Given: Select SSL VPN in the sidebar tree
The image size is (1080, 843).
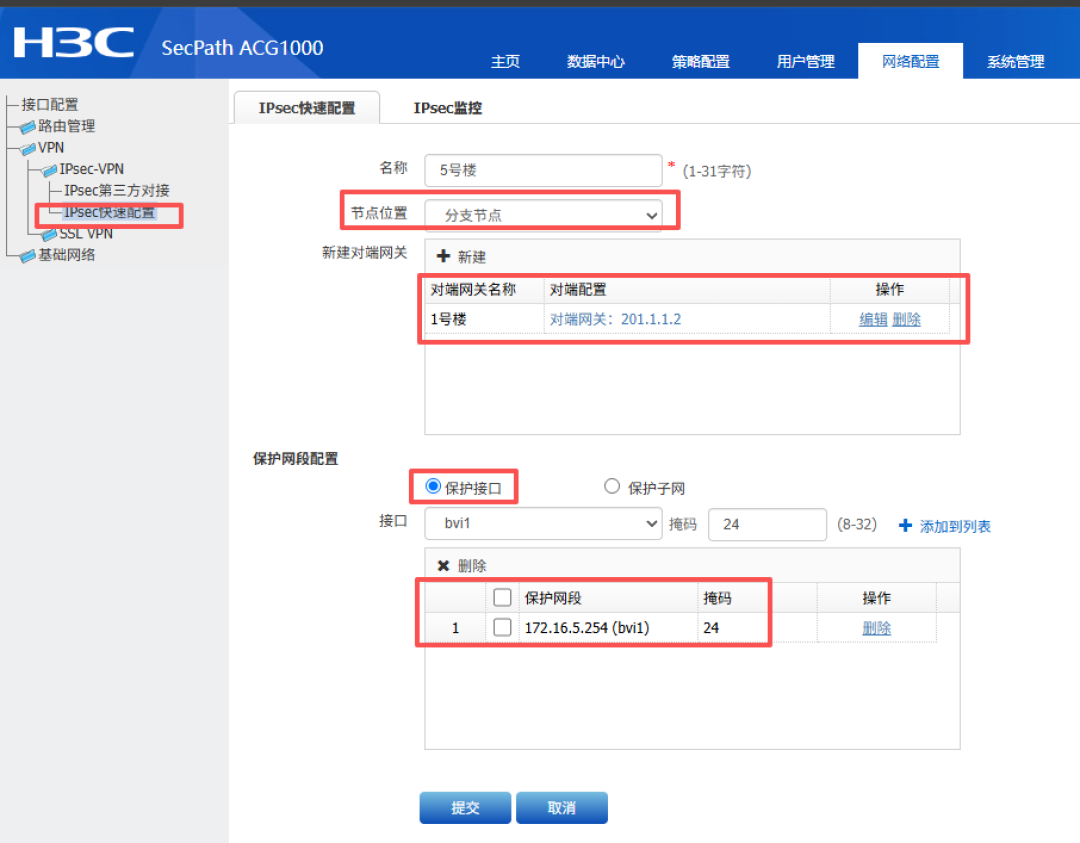Looking at the screenshot, I should click(86, 233).
